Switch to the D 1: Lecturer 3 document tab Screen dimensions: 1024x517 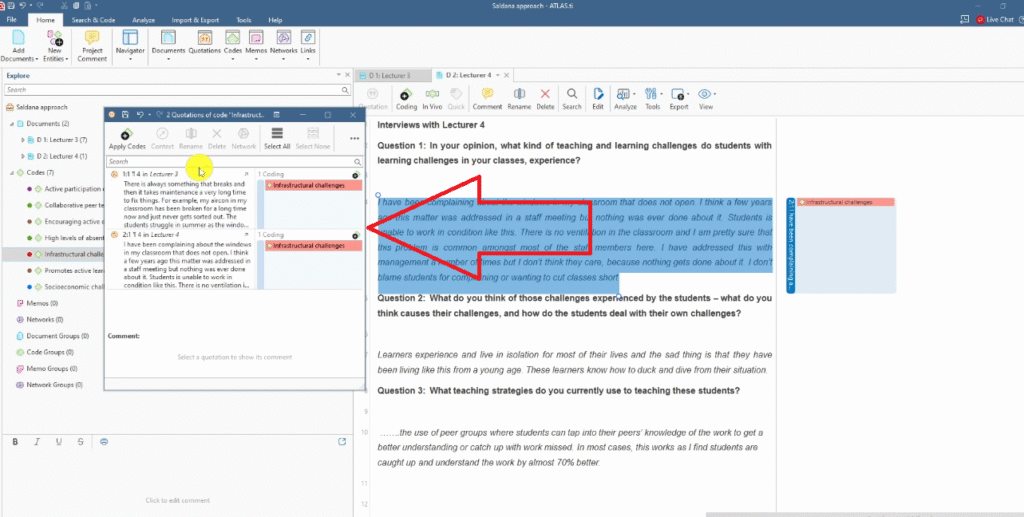click(x=392, y=76)
